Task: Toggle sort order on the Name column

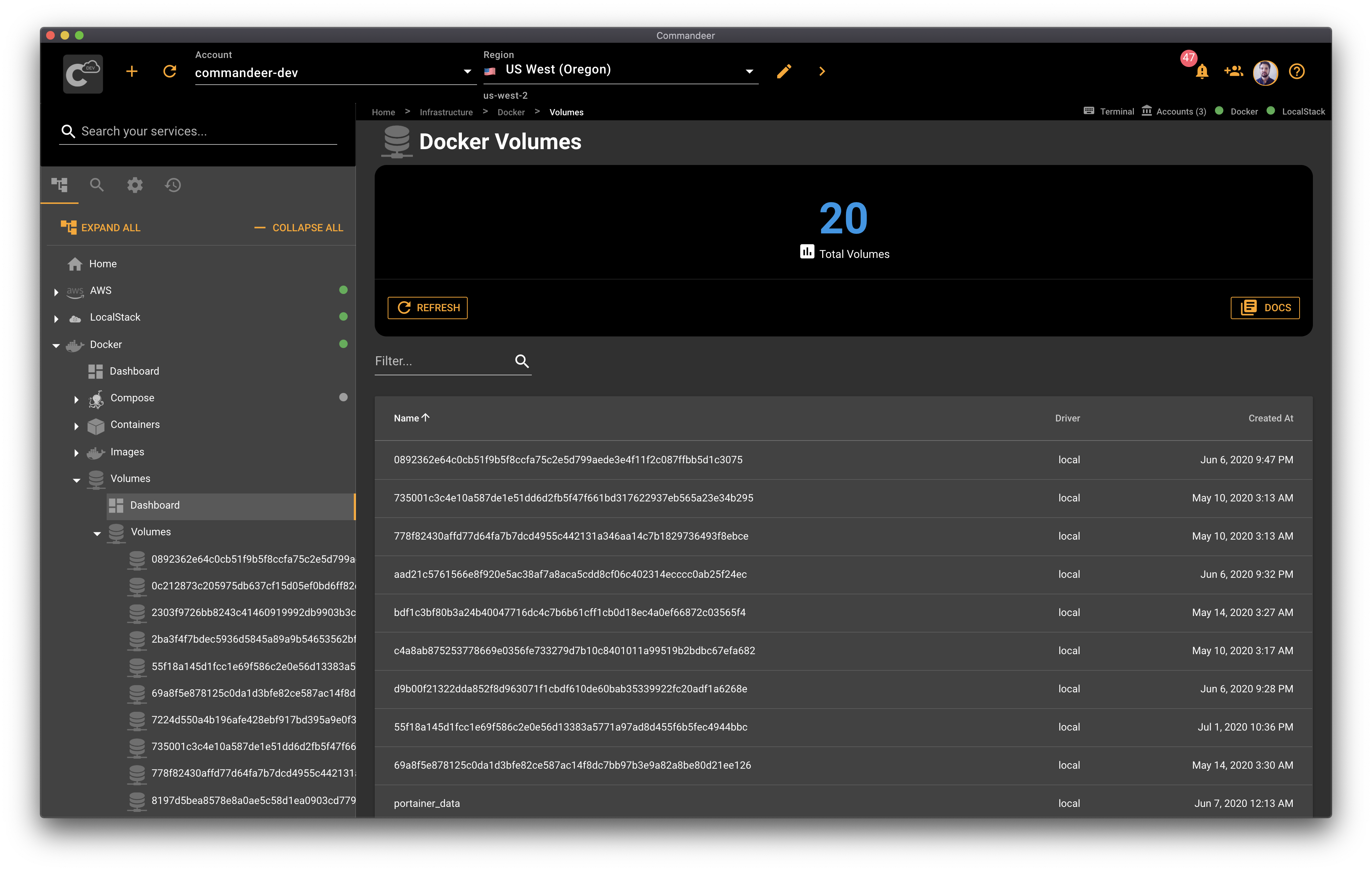Action: pyautogui.click(x=411, y=417)
